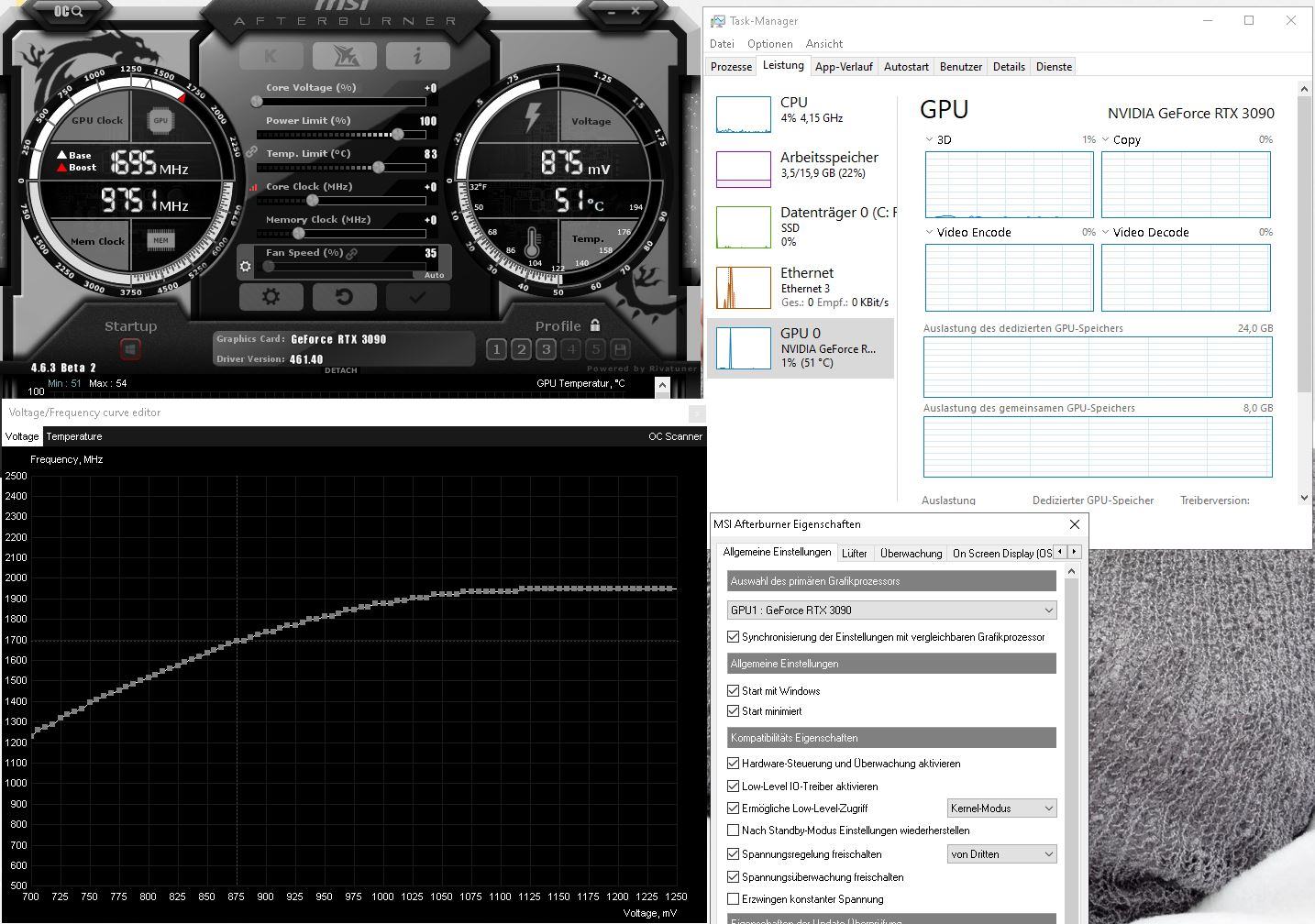Close the MSI Afterburner Eigenschaften dialog
Image resolution: width=1315 pixels, height=924 pixels.
coord(1075,524)
